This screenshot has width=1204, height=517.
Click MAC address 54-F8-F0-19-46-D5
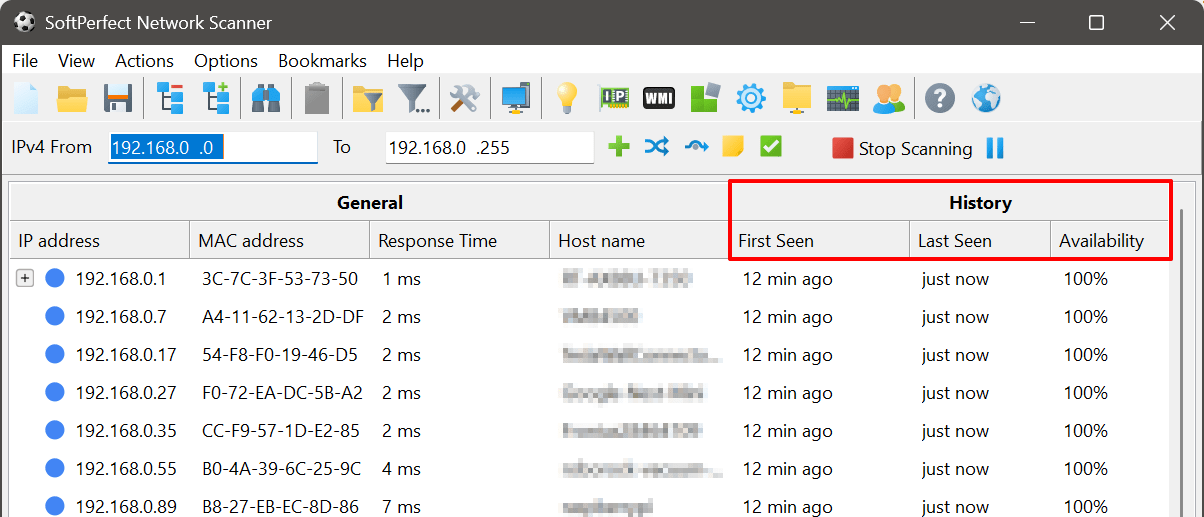coord(280,355)
